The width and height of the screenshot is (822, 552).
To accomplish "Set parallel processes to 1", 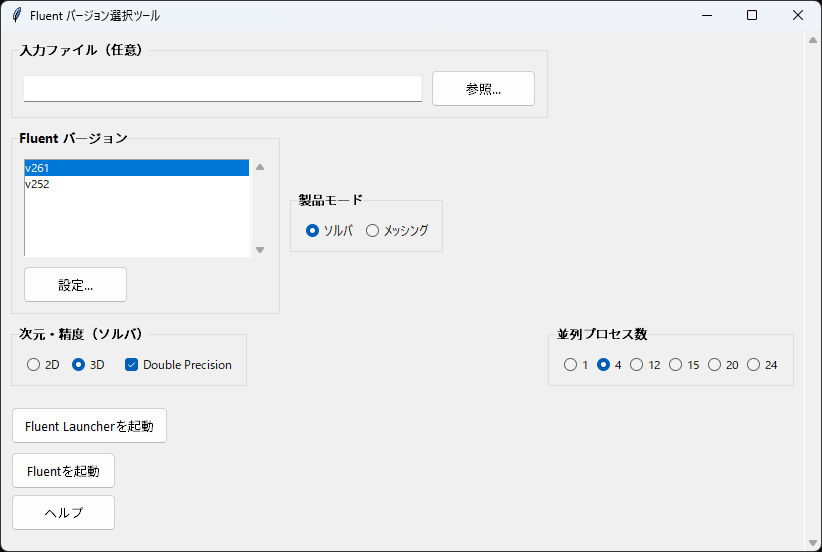I will coord(576,365).
